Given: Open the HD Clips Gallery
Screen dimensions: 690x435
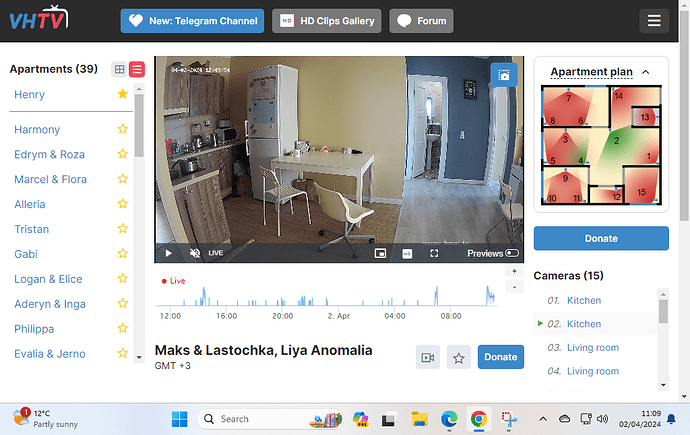Looking at the screenshot, I should 326,20.
